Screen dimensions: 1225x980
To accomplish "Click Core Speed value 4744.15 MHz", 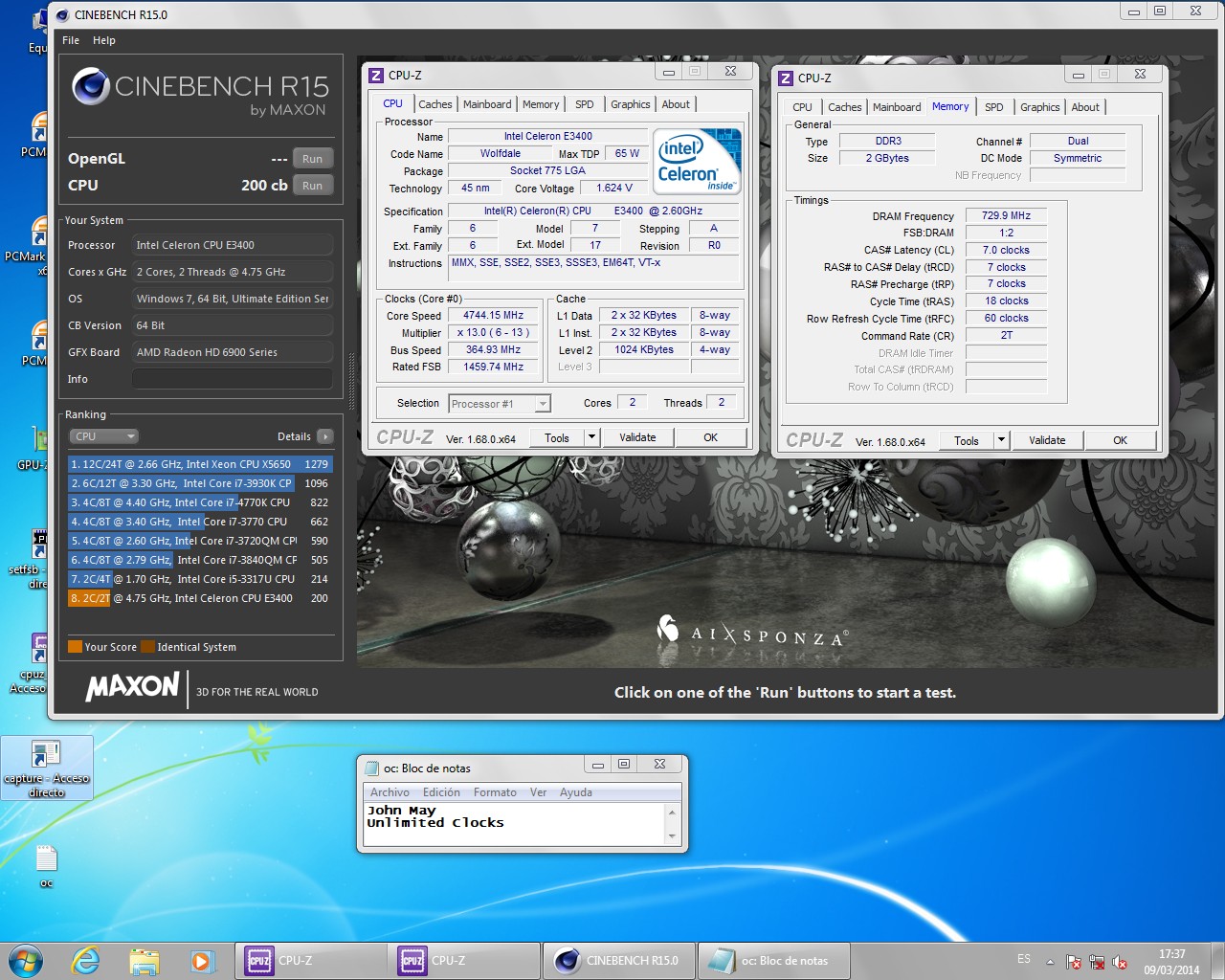I will pyautogui.click(x=494, y=316).
